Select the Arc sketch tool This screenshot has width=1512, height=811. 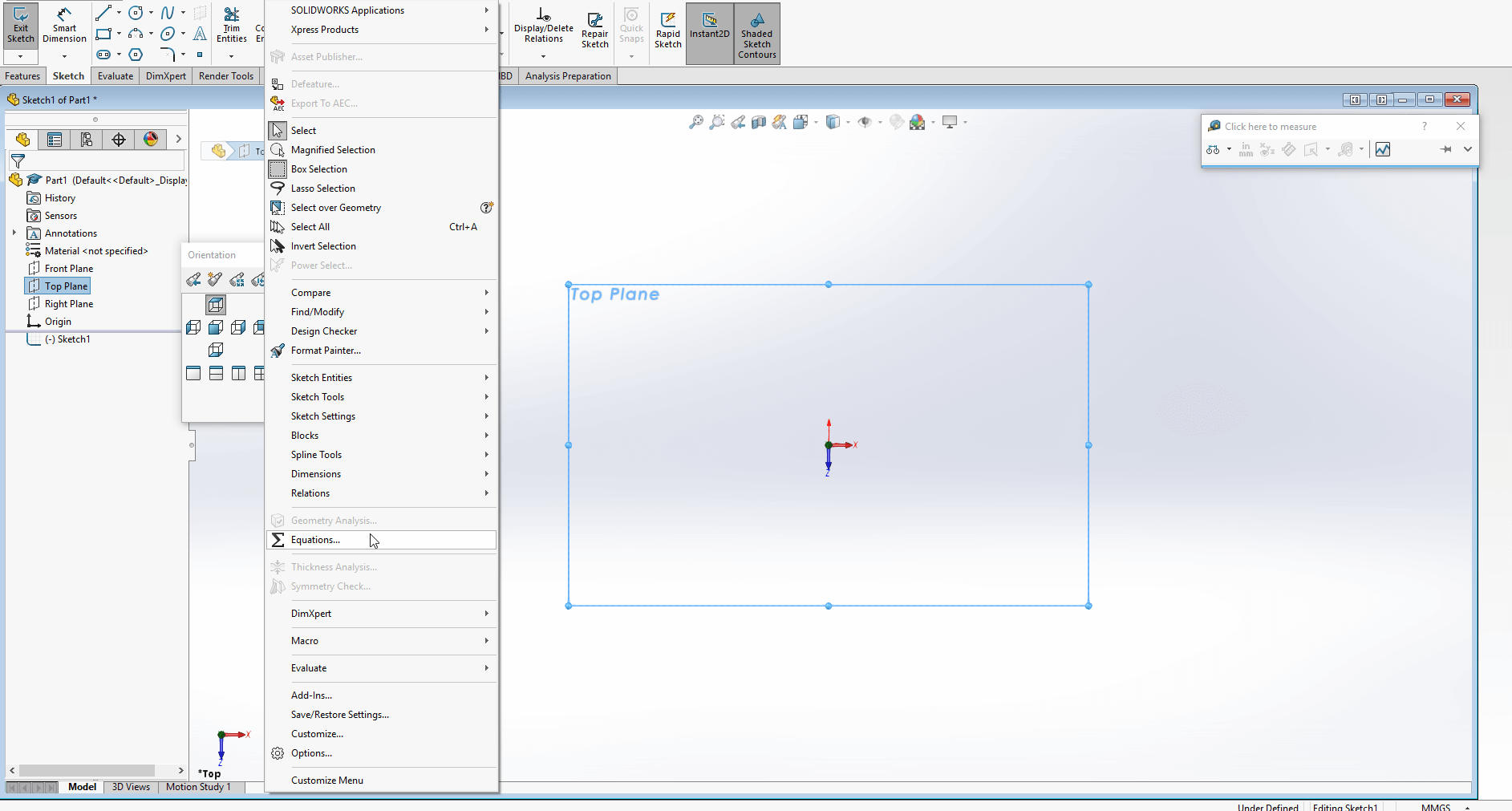136,34
